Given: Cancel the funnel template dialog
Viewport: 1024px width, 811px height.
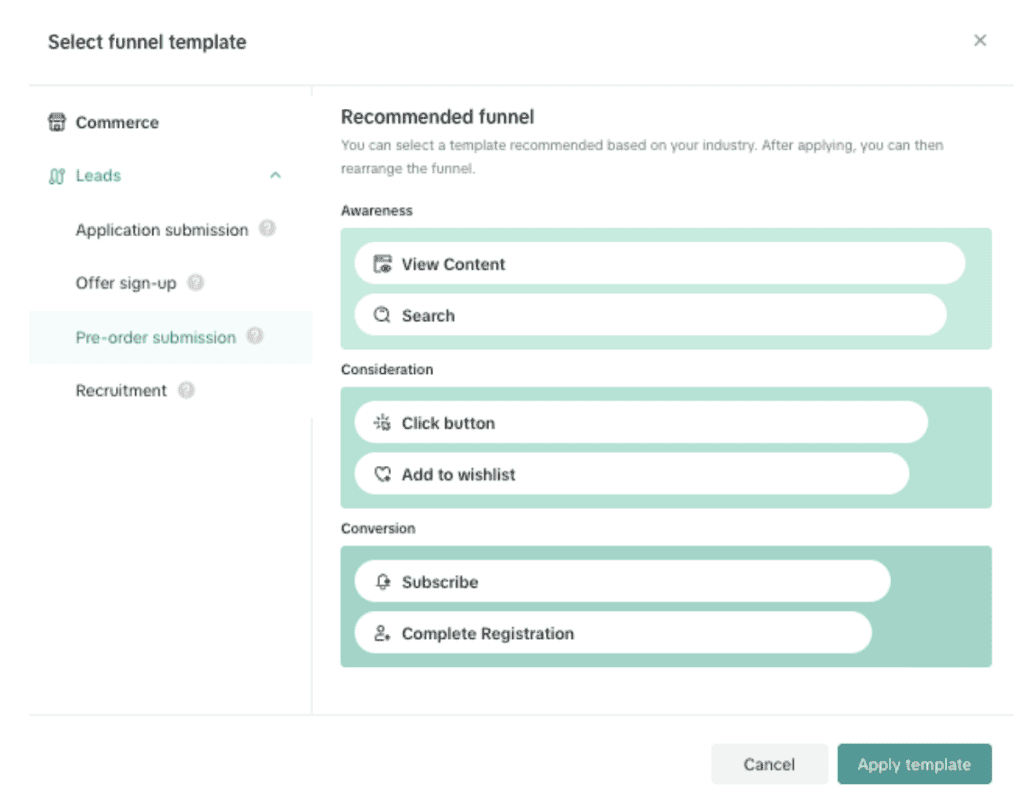Looking at the screenshot, I should click(x=769, y=764).
